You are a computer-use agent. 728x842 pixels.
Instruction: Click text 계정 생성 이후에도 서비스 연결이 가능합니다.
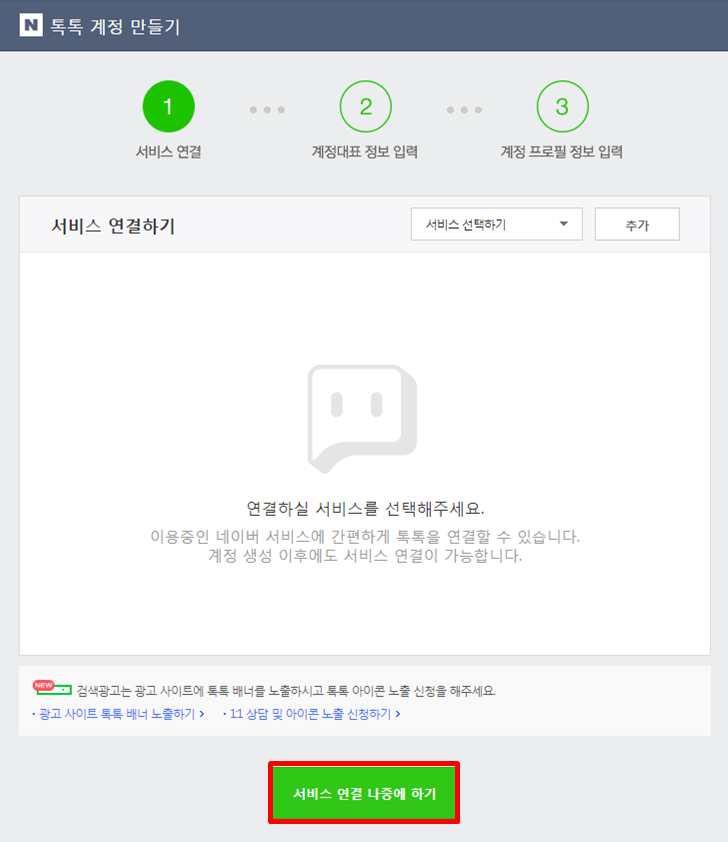pyautogui.click(x=365, y=556)
